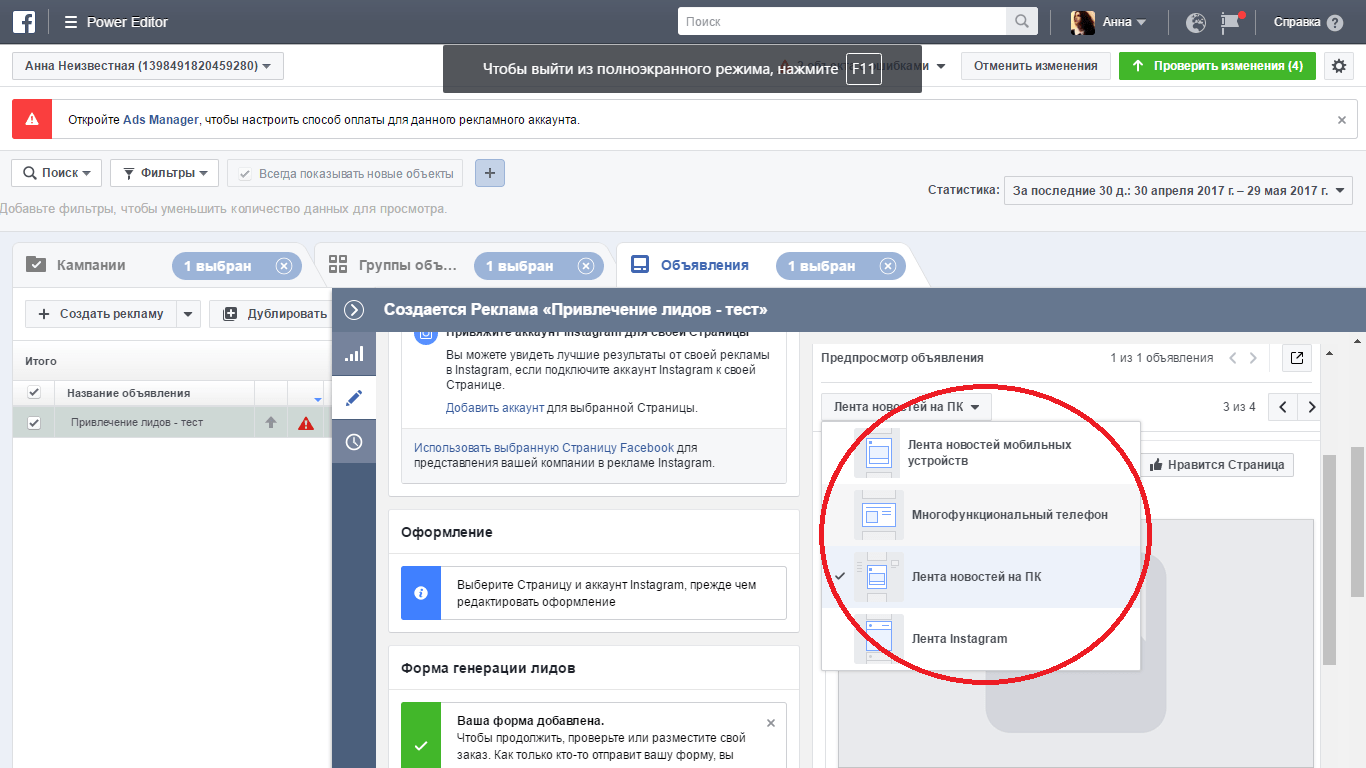Click the Нравится Страница button
The height and width of the screenshot is (768, 1366).
pyautogui.click(x=1217, y=465)
